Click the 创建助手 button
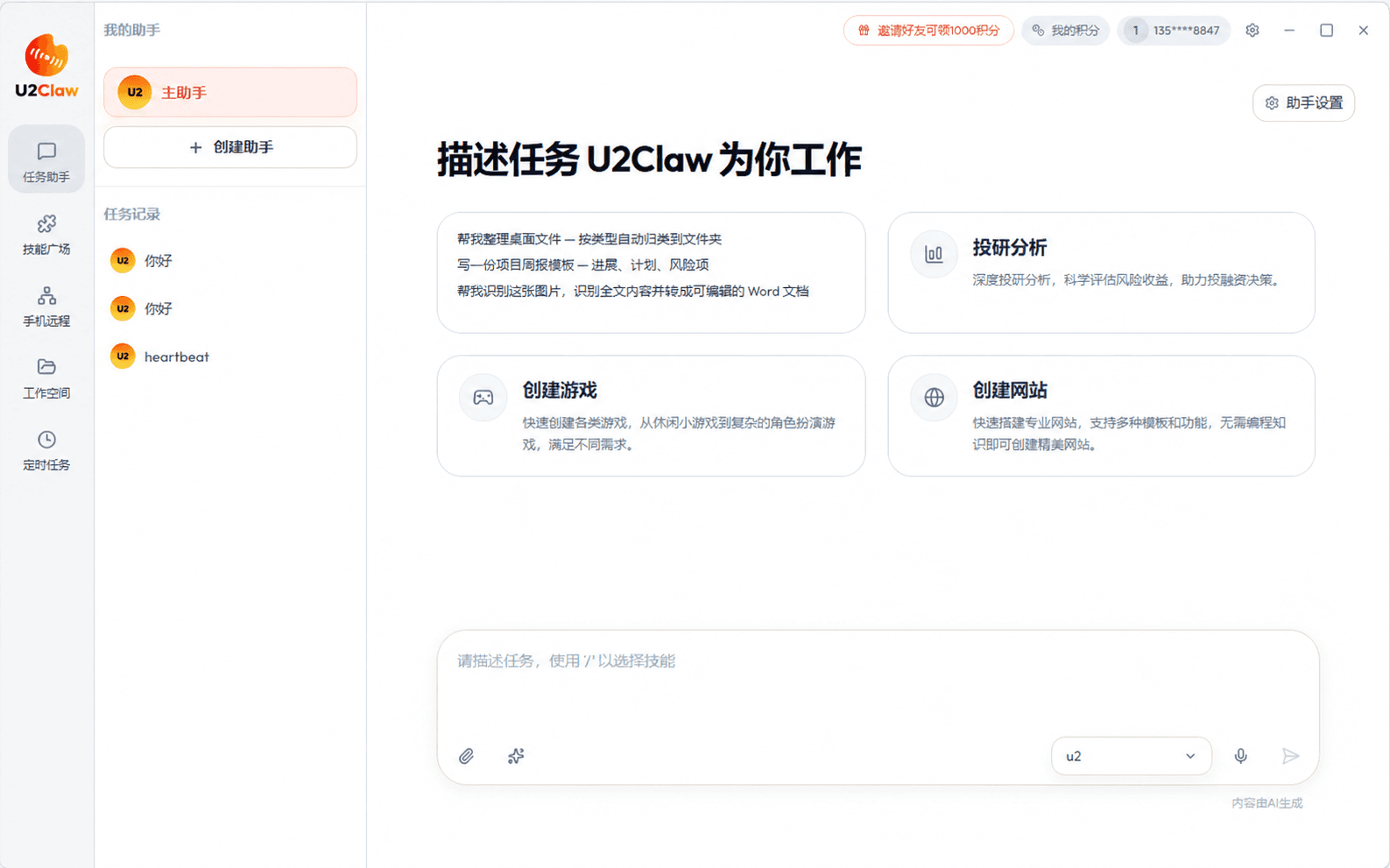The image size is (1390, 868). (x=230, y=147)
